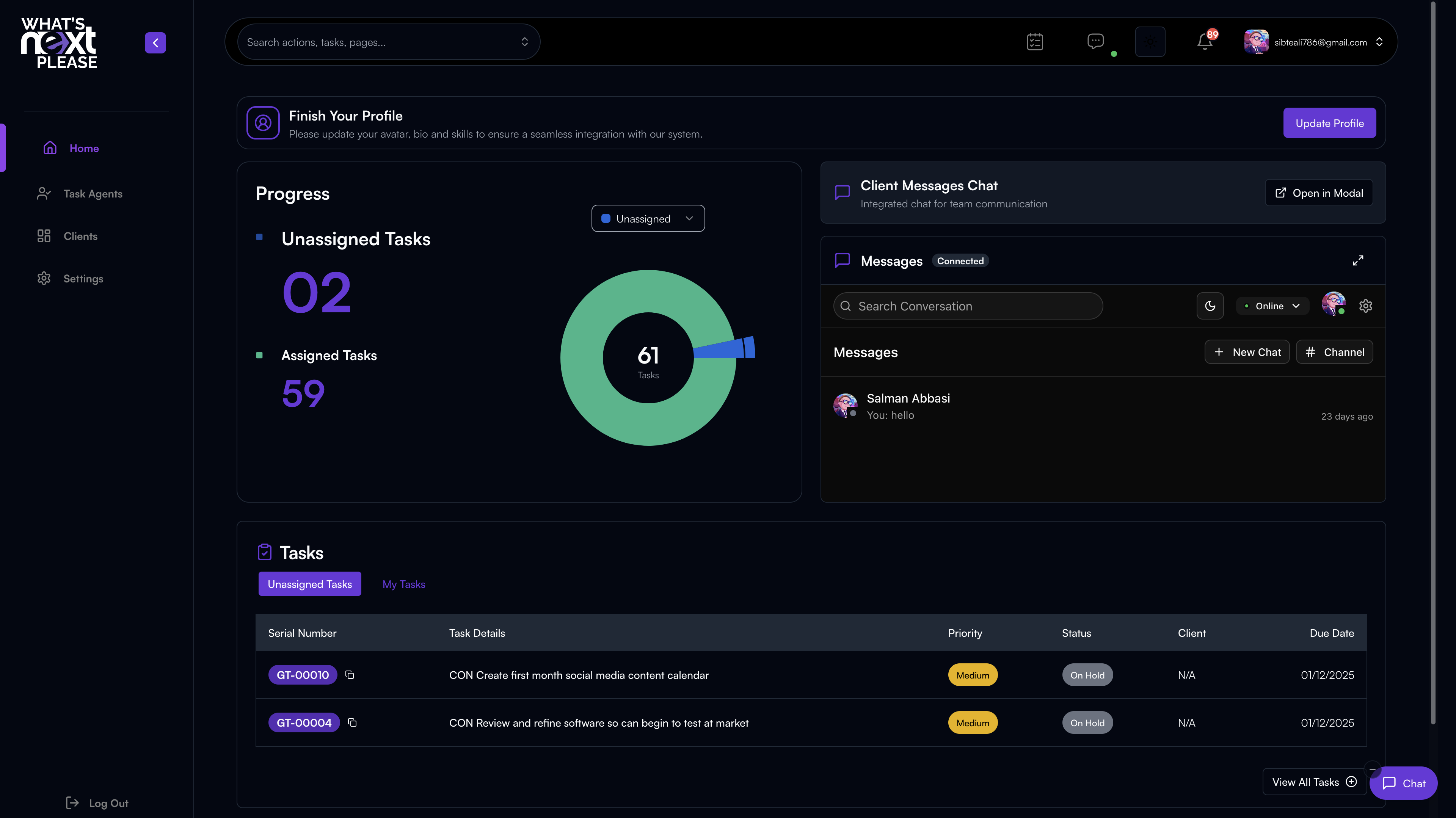Screen dimensions: 1456x818
Task: Copy serial number GT-00010
Action: tap(350, 675)
